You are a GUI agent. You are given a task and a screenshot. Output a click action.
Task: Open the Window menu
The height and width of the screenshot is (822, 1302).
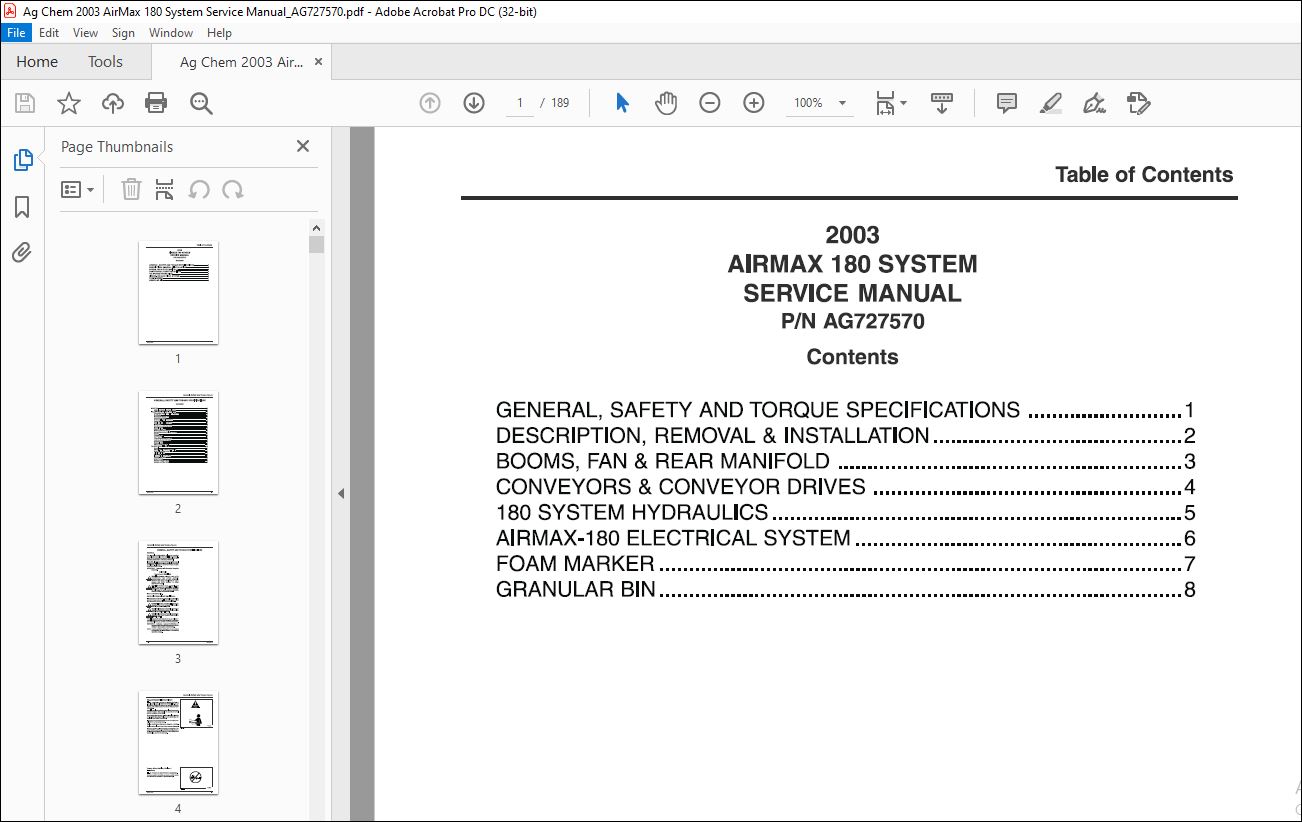171,33
